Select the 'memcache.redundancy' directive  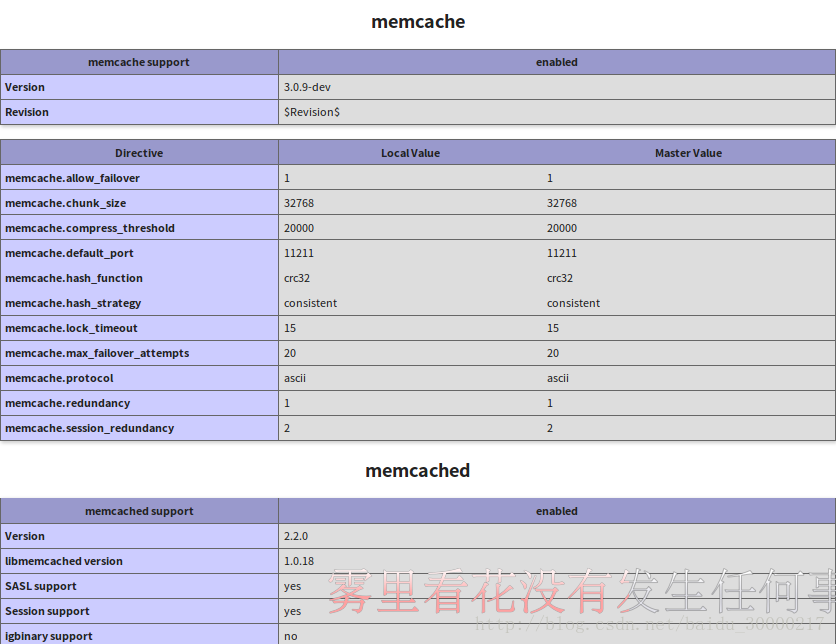tap(68, 404)
